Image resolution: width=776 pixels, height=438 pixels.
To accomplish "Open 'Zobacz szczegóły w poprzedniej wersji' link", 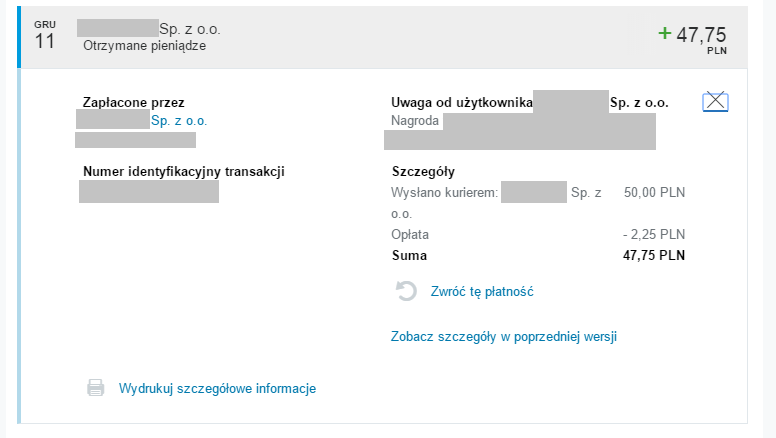I will coord(503,336).
